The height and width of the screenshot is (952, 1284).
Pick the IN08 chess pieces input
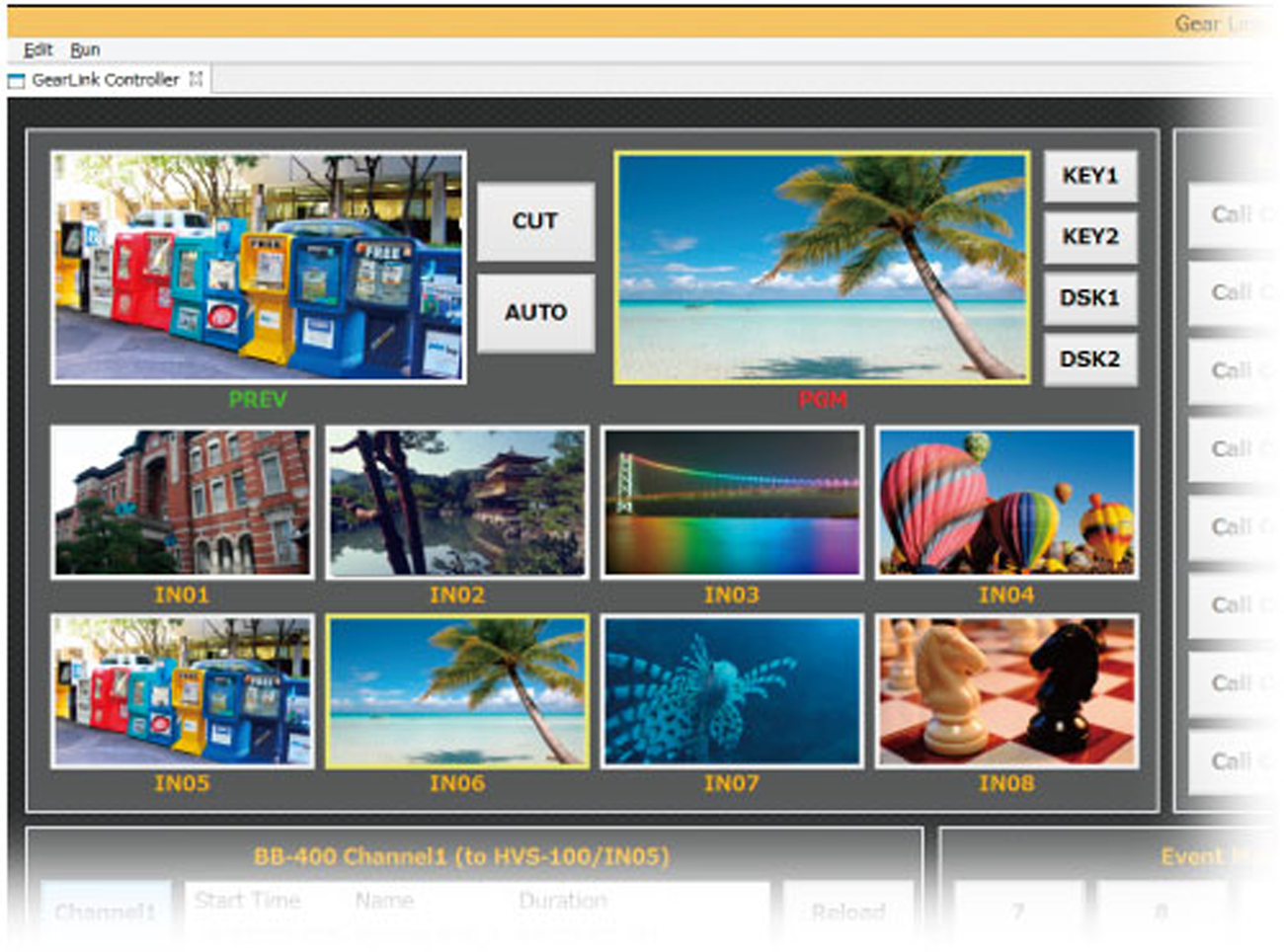pyautogui.click(x=1006, y=691)
